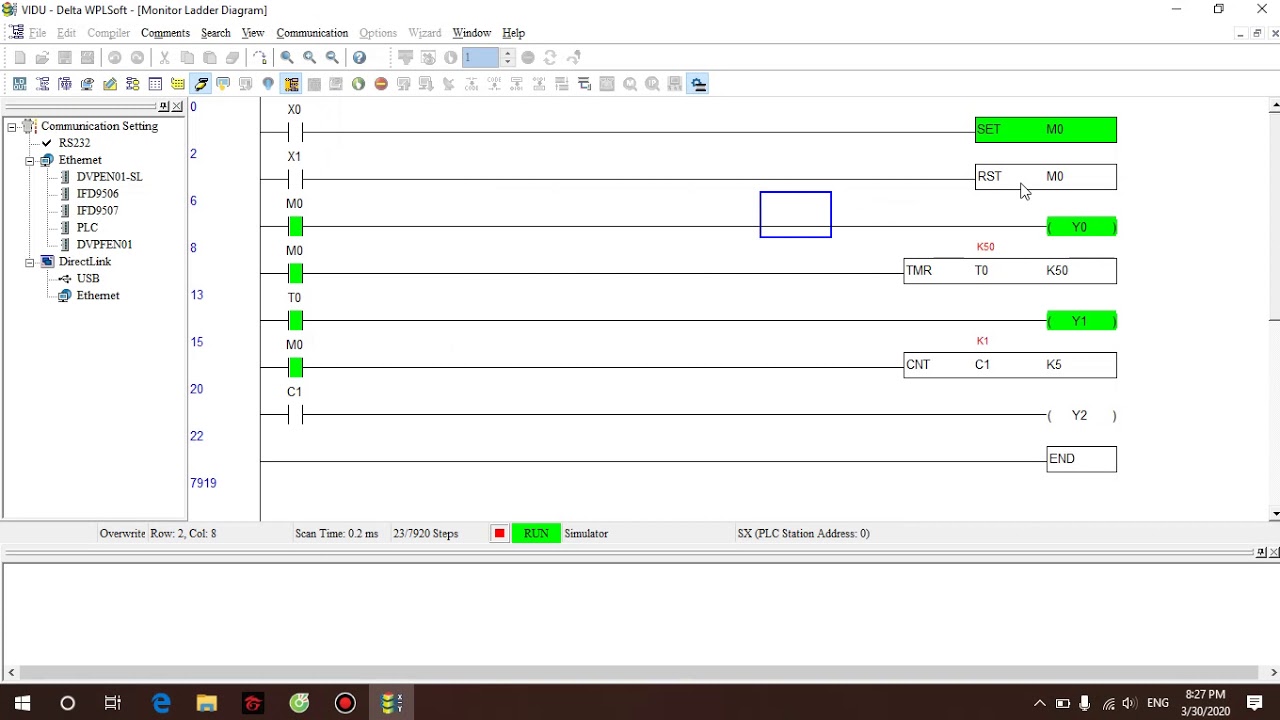The width and height of the screenshot is (1280, 720).
Task: Click the New file icon
Action: 20,57
